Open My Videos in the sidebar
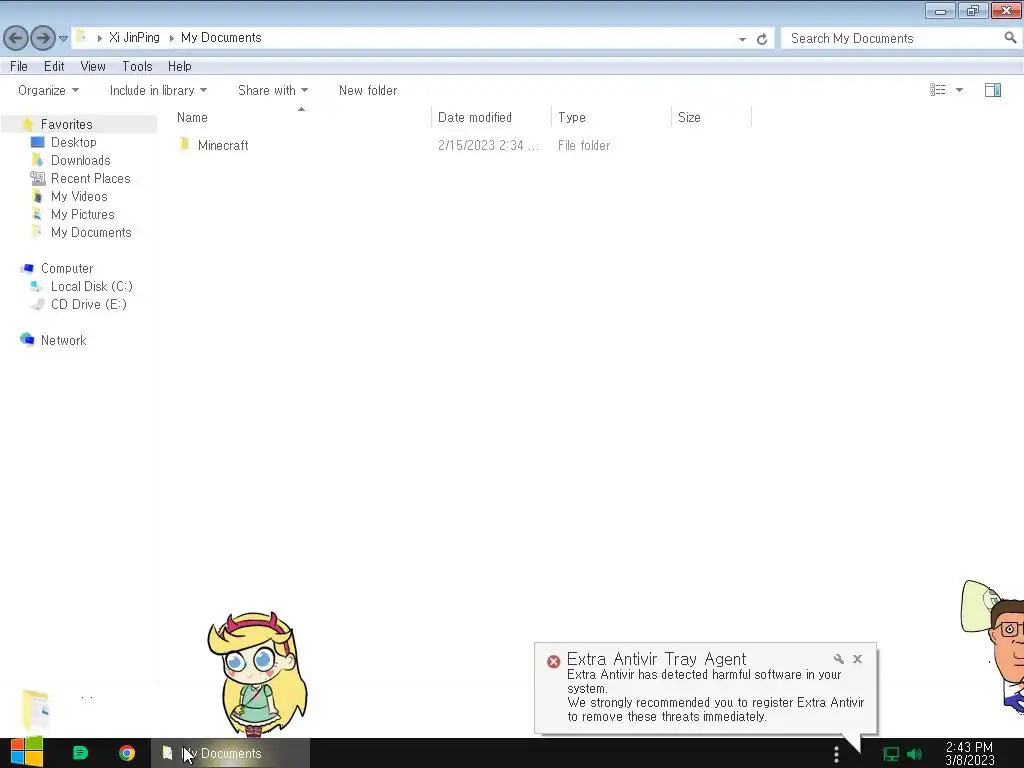This screenshot has width=1024, height=768. [x=79, y=196]
